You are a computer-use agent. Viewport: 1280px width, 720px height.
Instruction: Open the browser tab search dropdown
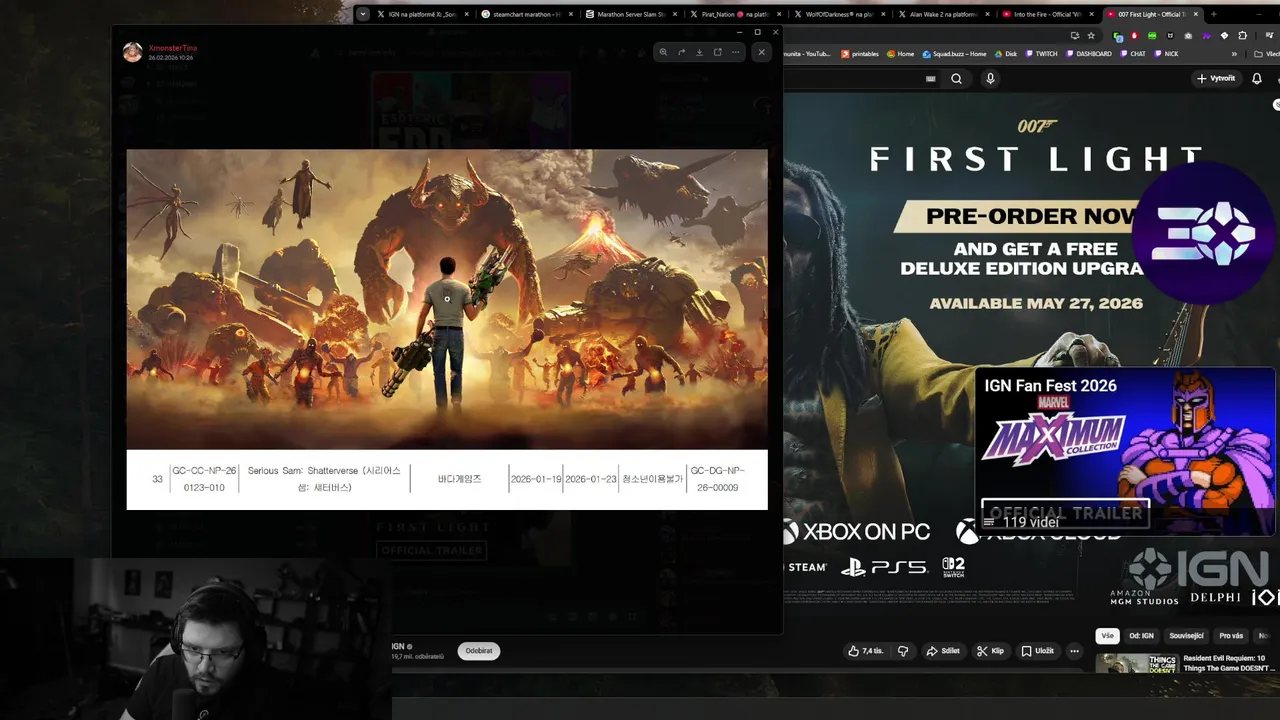tap(363, 14)
